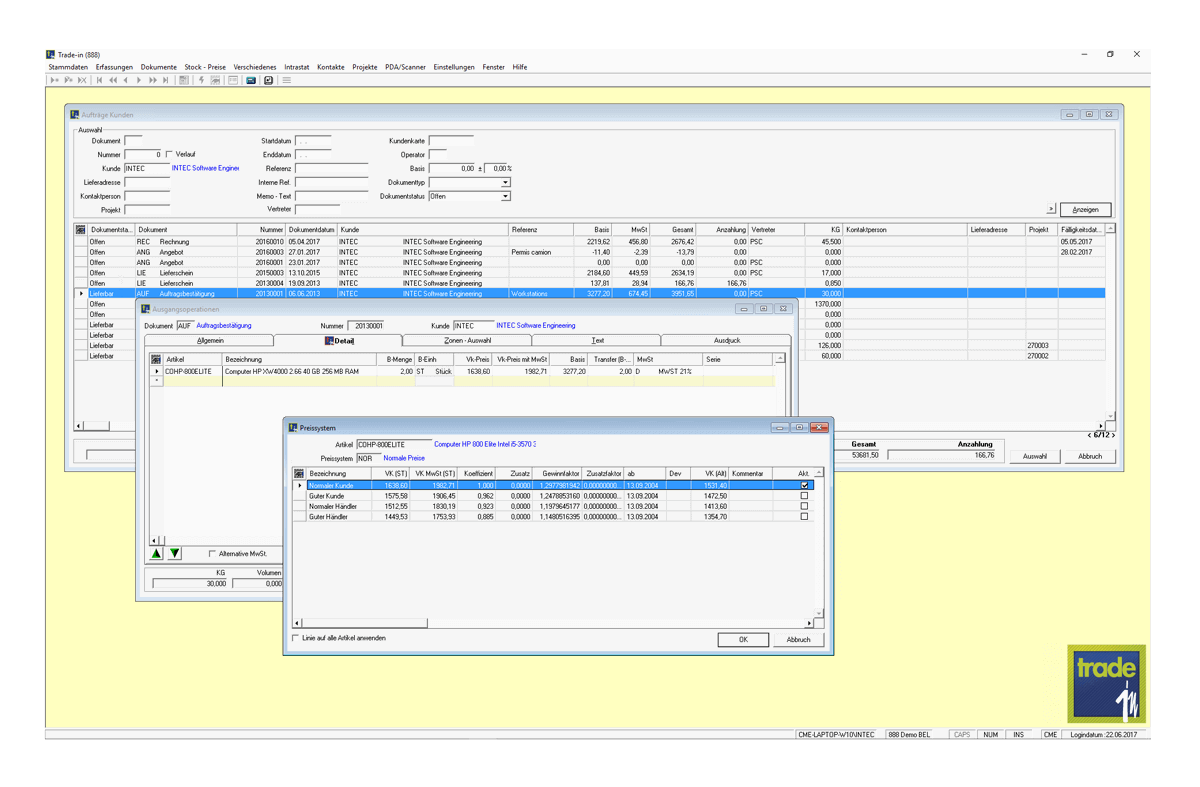Image resolution: width=1200 pixels, height=787 pixels.
Task: Jump to first record toolbar icon
Action: [99, 80]
